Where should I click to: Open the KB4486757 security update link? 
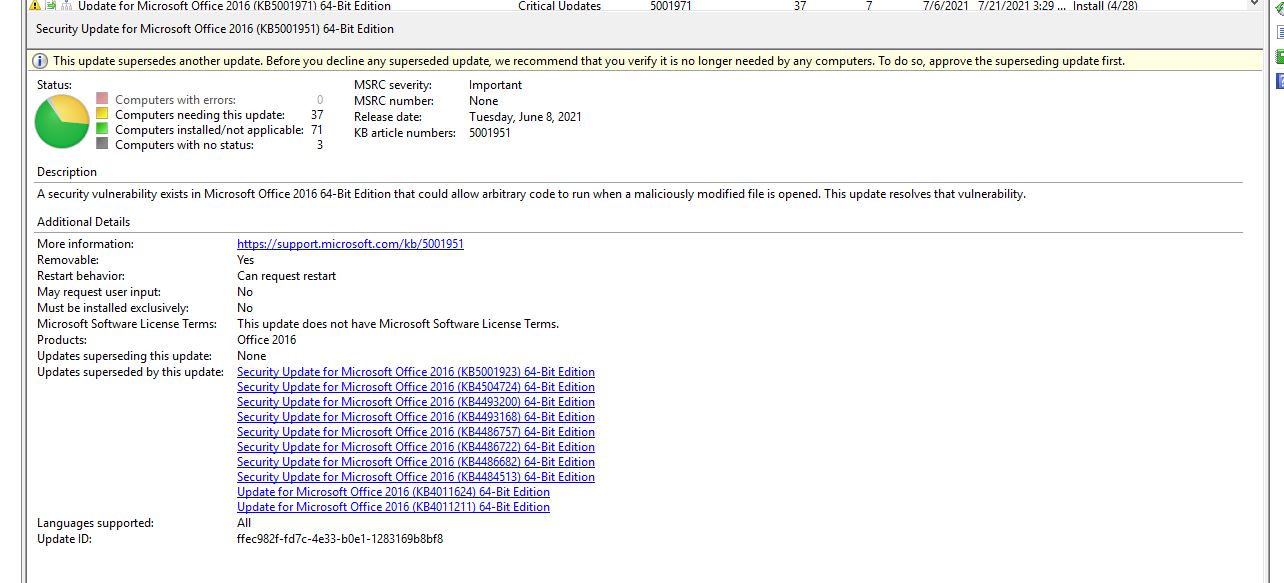415,431
